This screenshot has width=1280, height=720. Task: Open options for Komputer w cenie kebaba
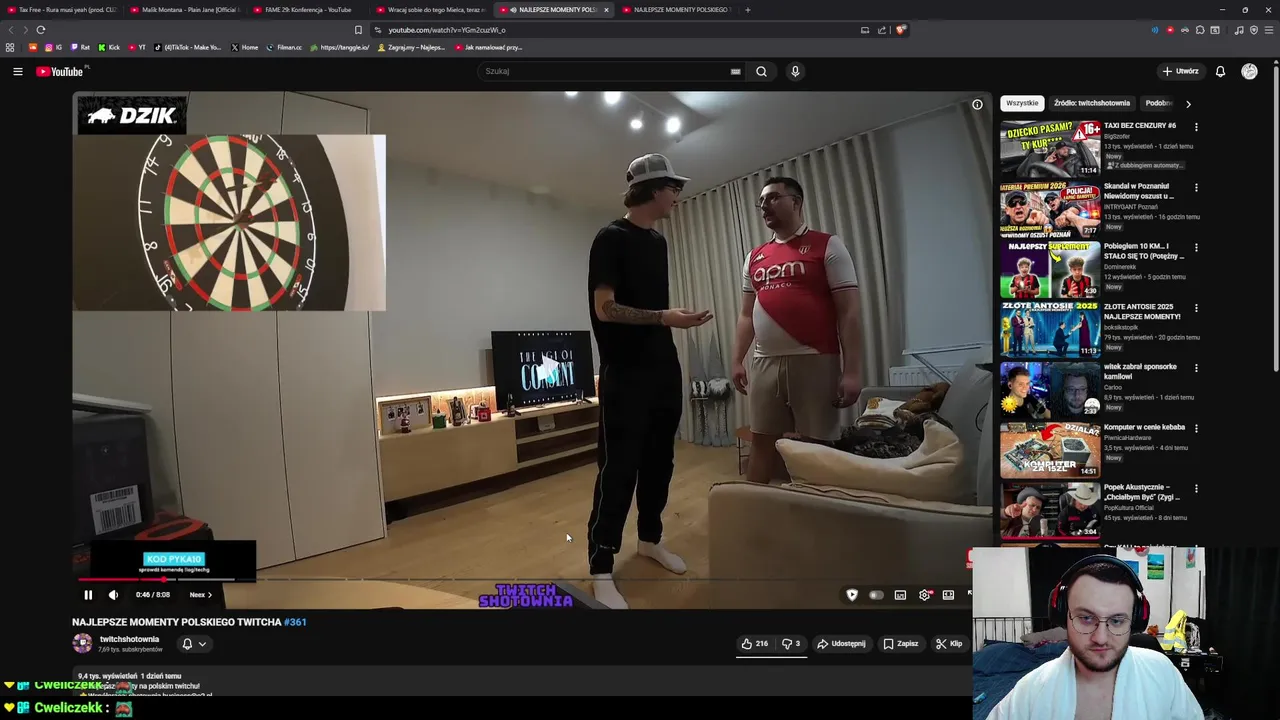pyautogui.click(x=1196, y=428)
